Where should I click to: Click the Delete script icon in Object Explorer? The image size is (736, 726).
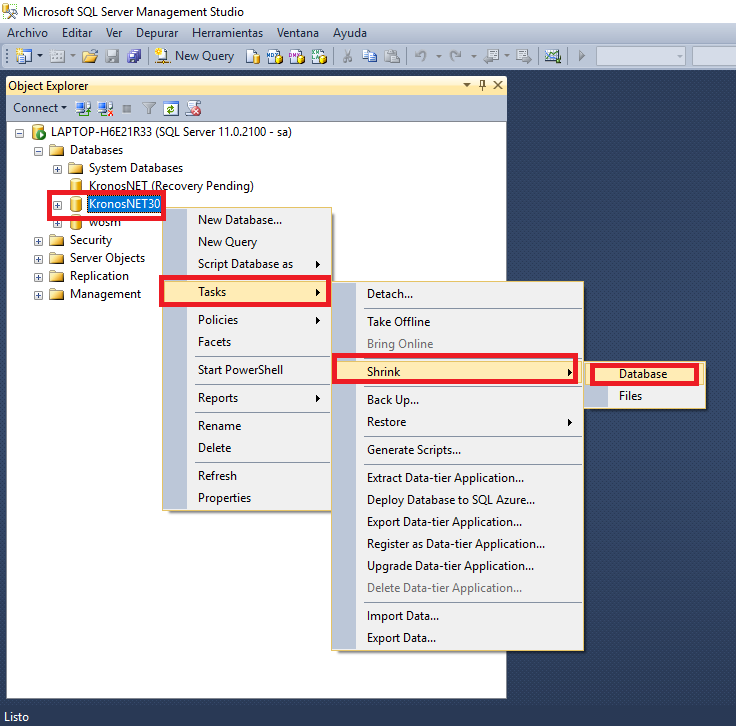[x=193, y=108]
